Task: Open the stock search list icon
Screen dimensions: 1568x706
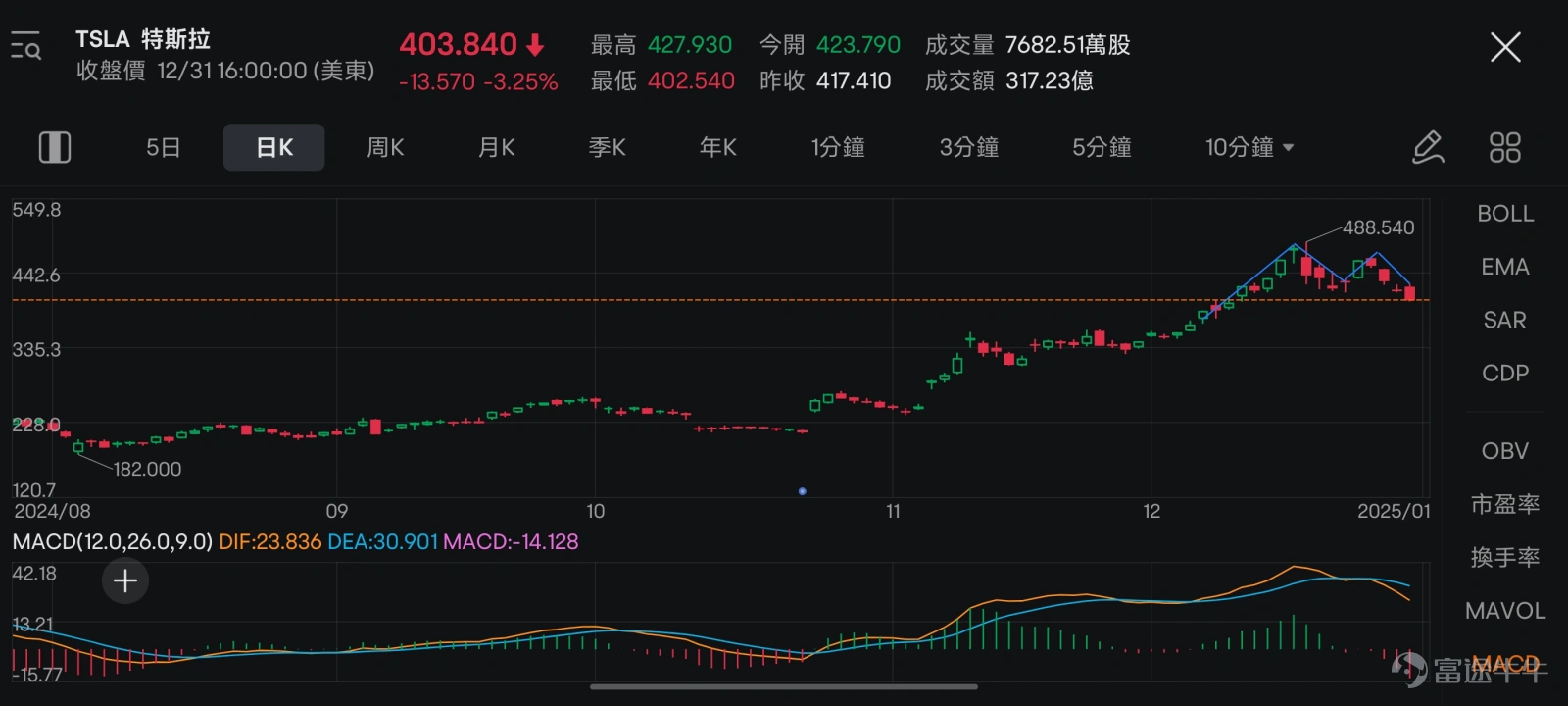Action: click(25, 46)
